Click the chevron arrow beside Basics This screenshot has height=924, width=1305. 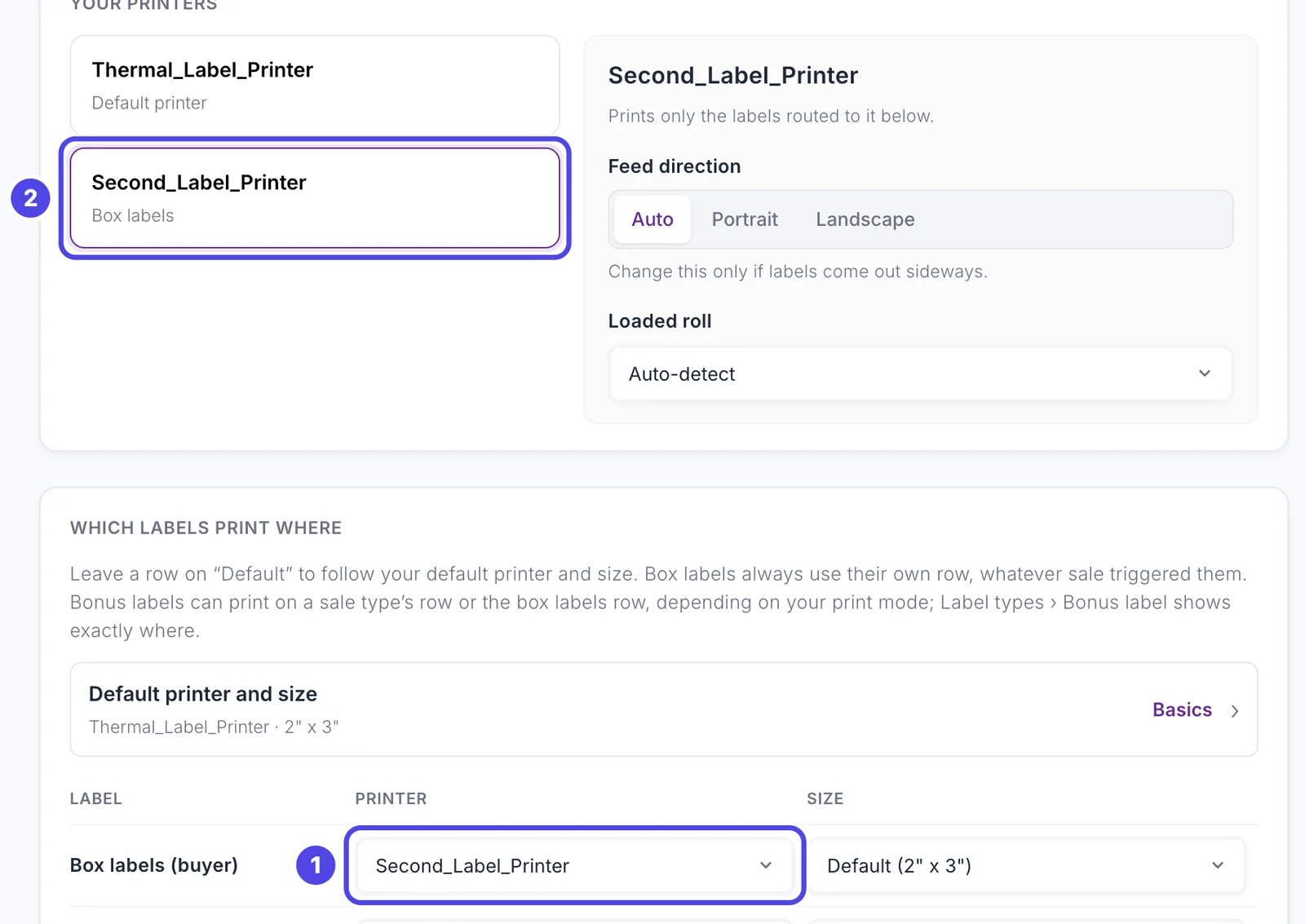[x=1235, y=710]
